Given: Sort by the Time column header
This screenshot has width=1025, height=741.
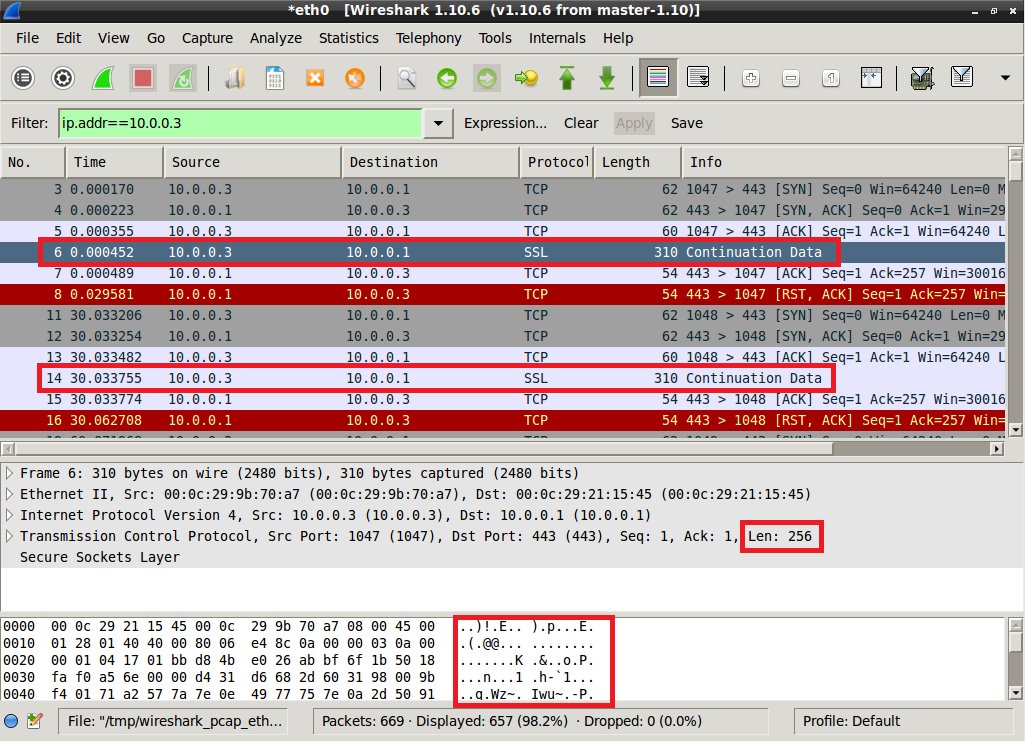Looking at the screenshot, I should pyautogui.click(x=114, y=162).
